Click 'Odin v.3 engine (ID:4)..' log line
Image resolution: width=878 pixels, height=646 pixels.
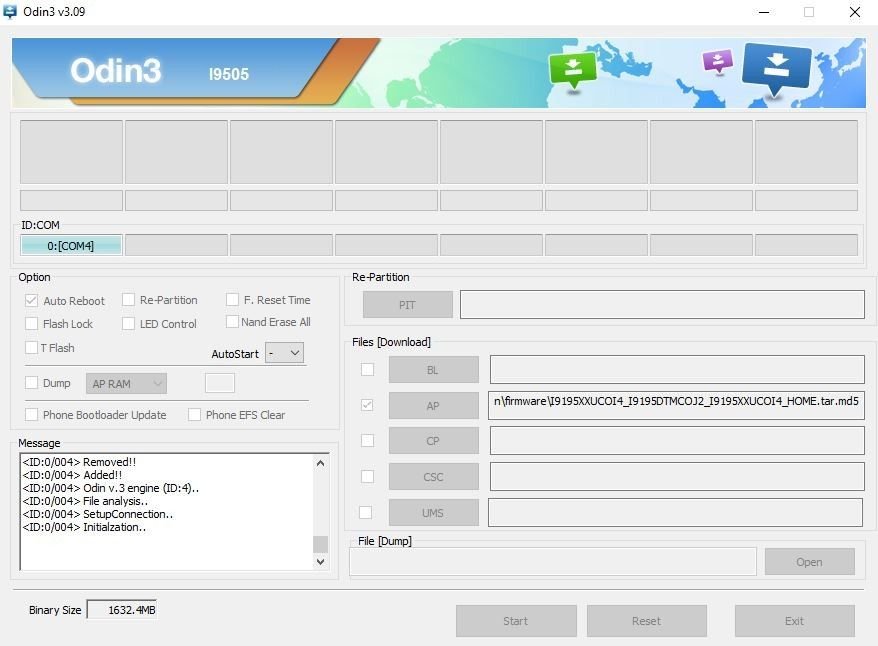coord(111,488)
